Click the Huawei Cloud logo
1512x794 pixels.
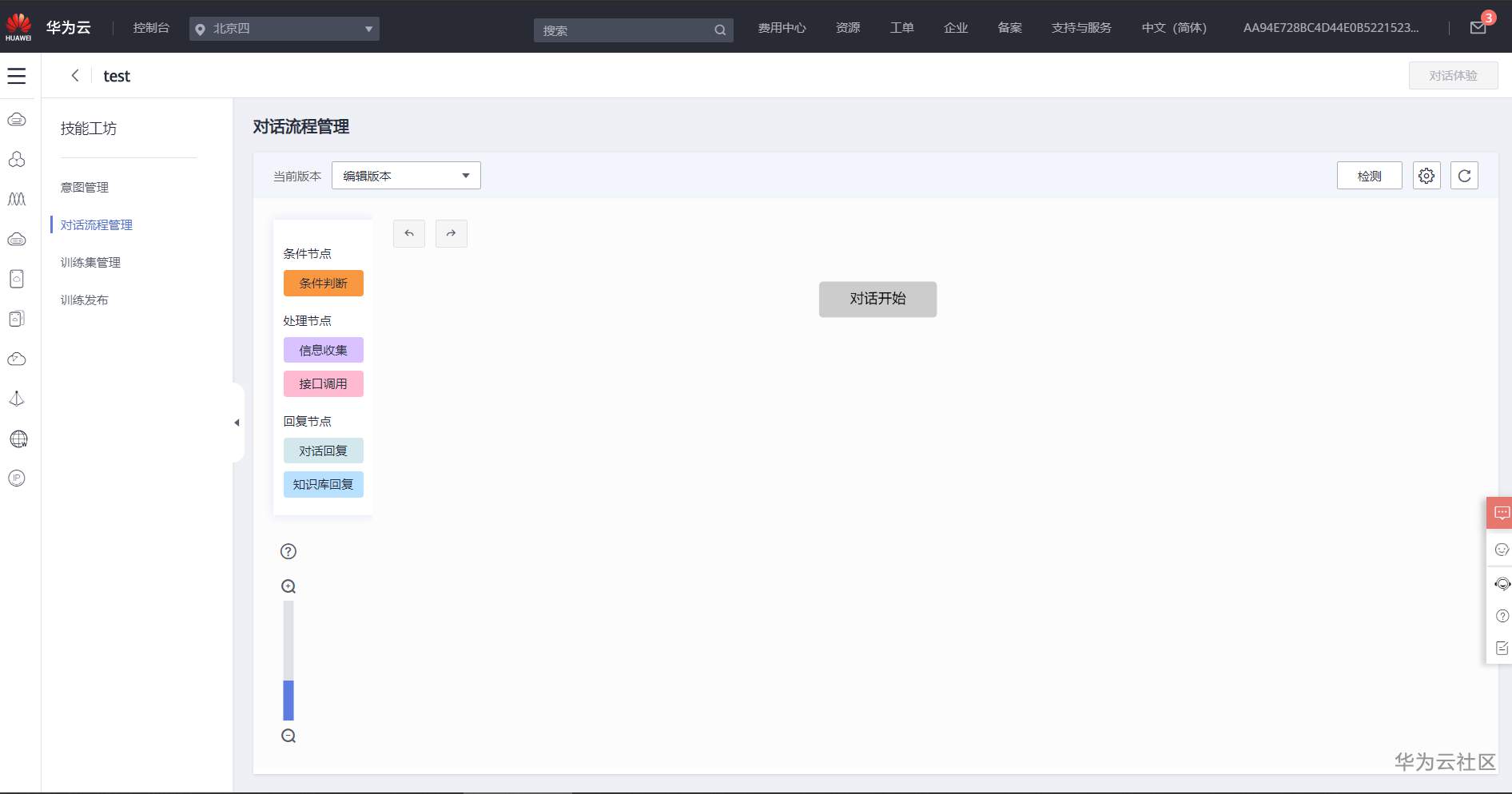[18, 27]
